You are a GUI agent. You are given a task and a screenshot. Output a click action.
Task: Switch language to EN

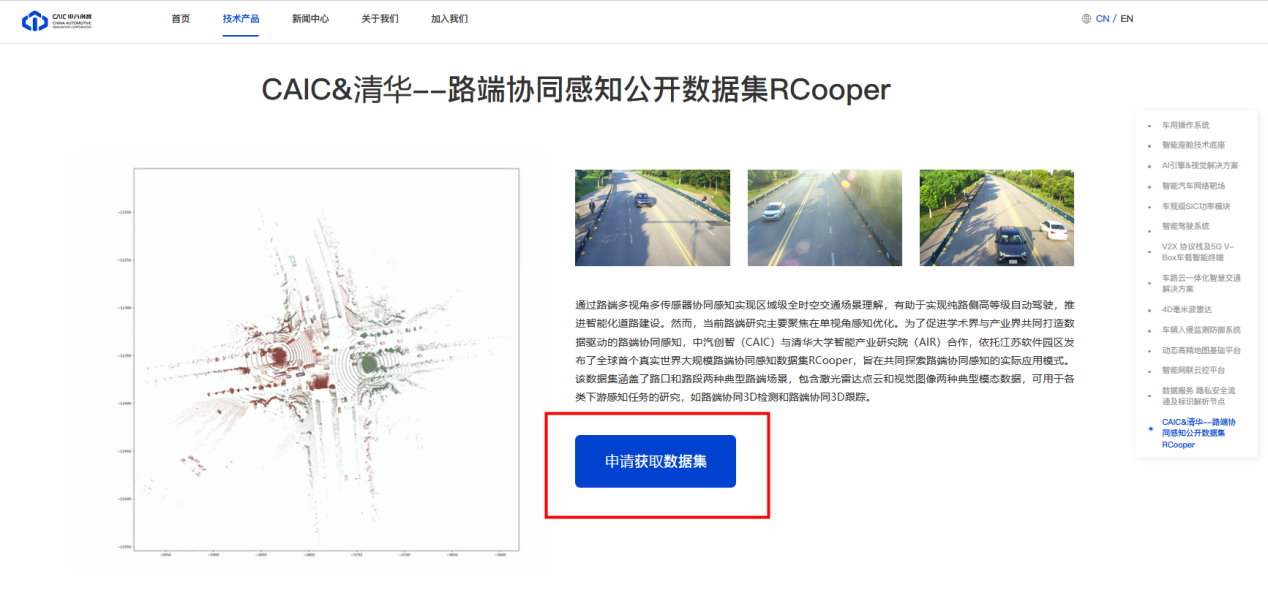[x=1126, y=19]
